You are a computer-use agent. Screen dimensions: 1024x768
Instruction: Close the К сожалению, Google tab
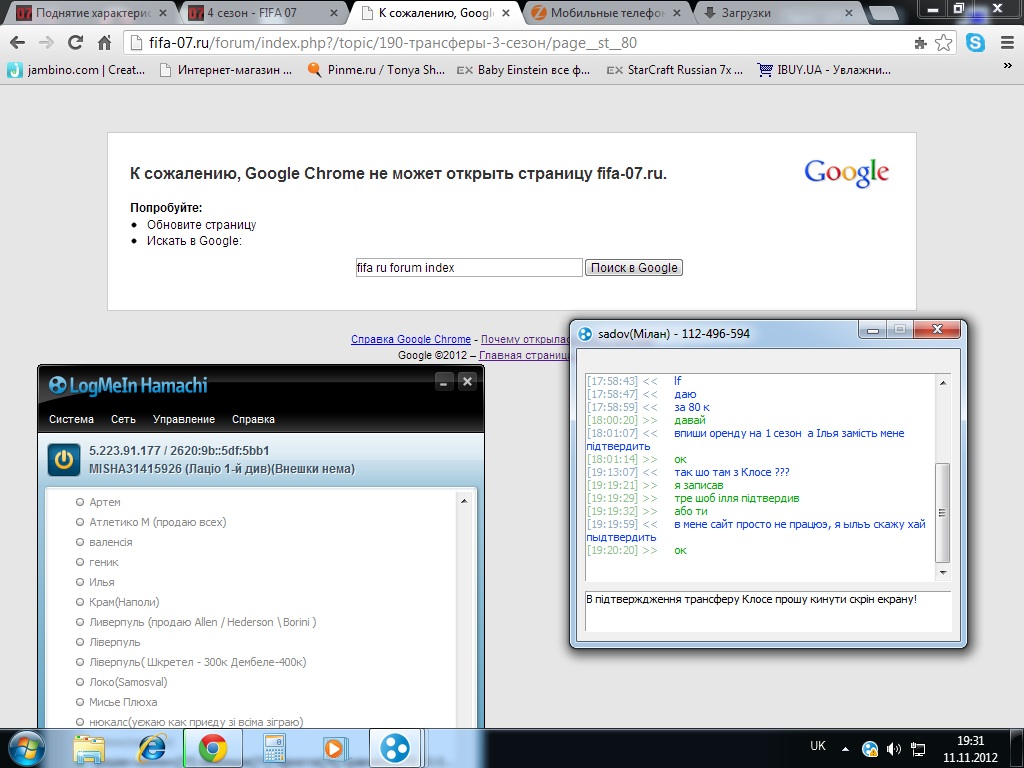pos(505,13)
